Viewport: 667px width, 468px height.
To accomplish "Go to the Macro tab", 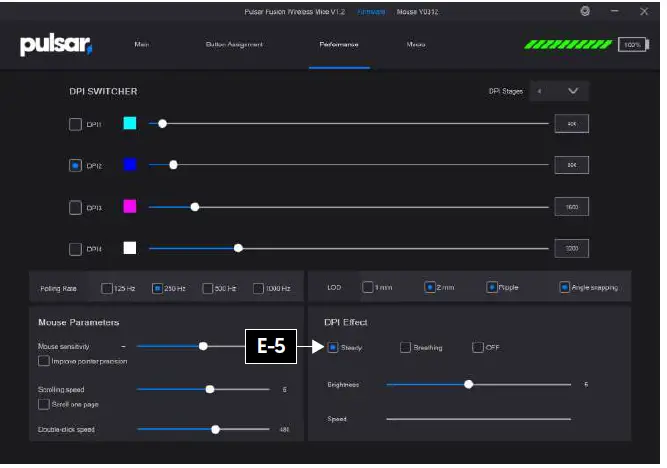I will [x=416, y=44].
